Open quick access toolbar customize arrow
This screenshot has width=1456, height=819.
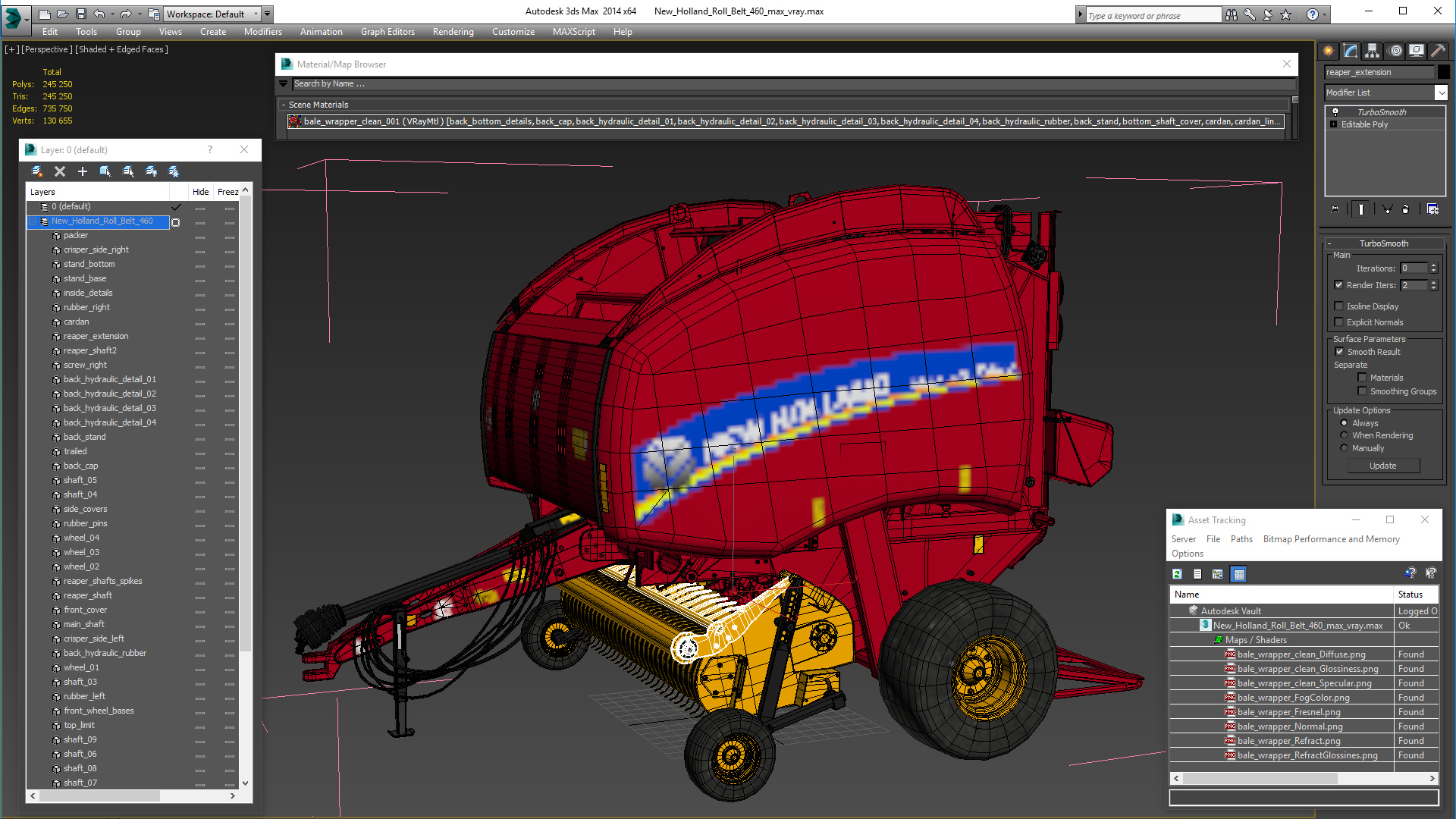pos(268,14)
